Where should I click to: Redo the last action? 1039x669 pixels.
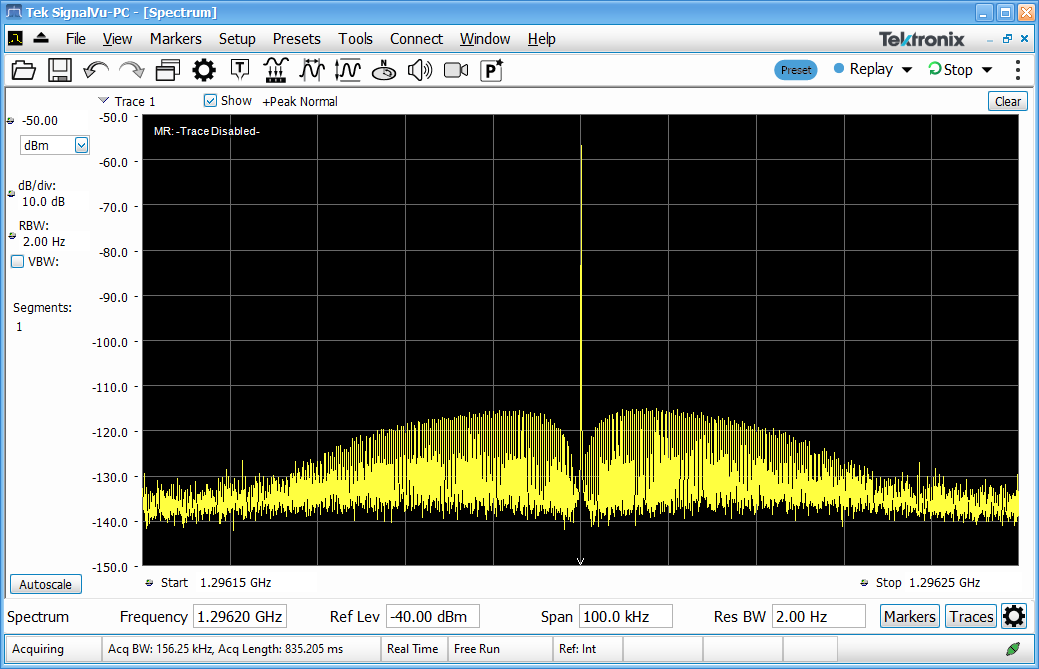pos(131,70)
